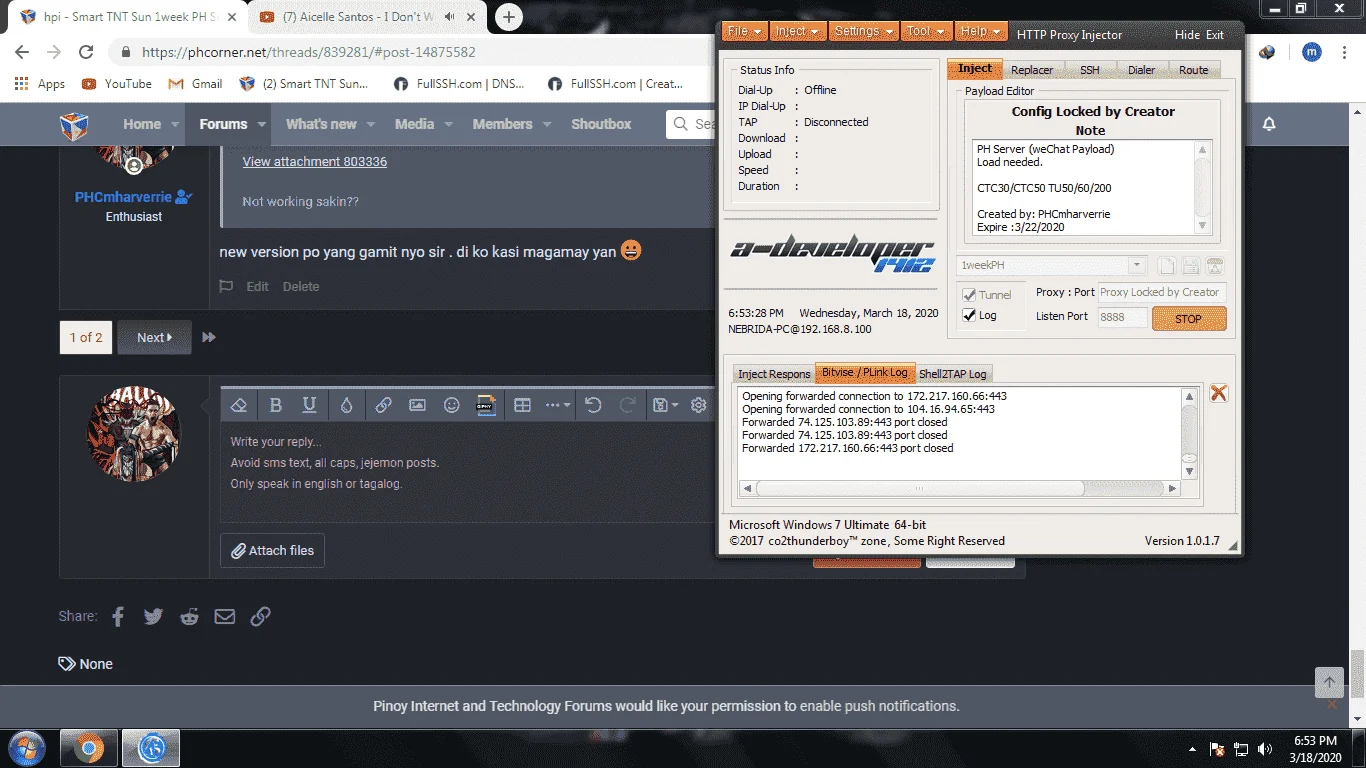Open View attachment 803336 link
Screen dimensions: 1366x768
click(x=315, y=161)
